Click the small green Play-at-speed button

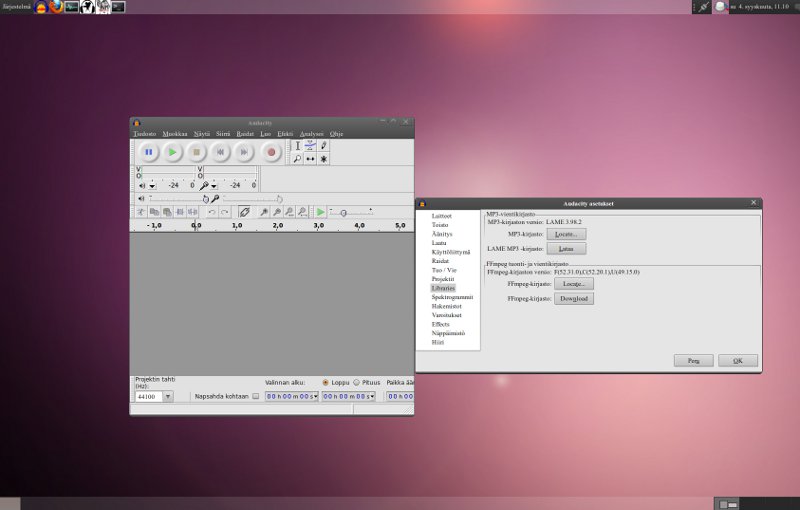tap(320, 212)
